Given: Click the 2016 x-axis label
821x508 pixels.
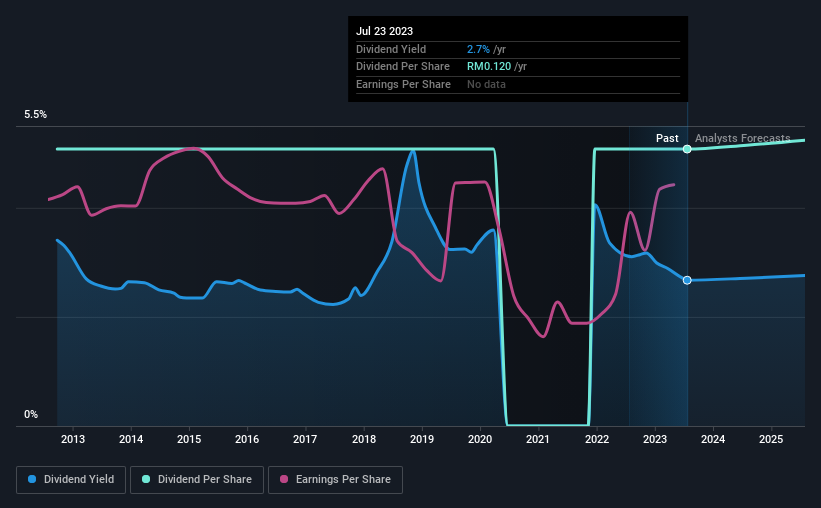Looking at the screenshot, I should tap(247, 439).
